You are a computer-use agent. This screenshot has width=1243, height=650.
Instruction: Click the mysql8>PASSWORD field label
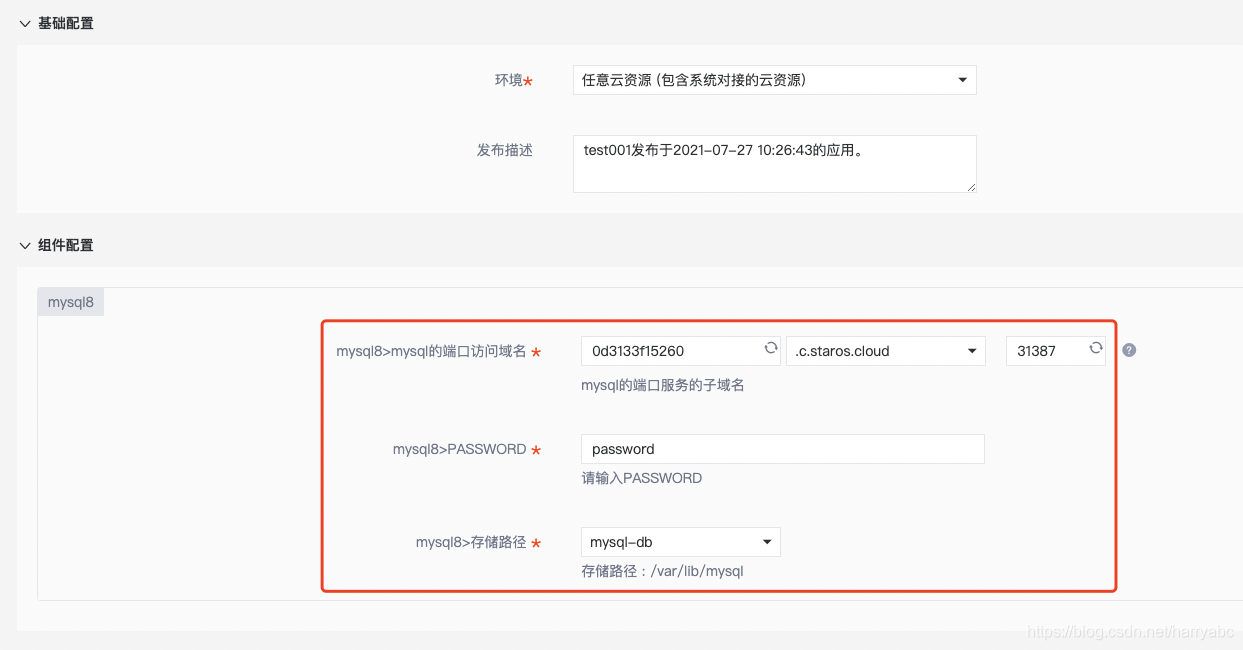[459, 448]
